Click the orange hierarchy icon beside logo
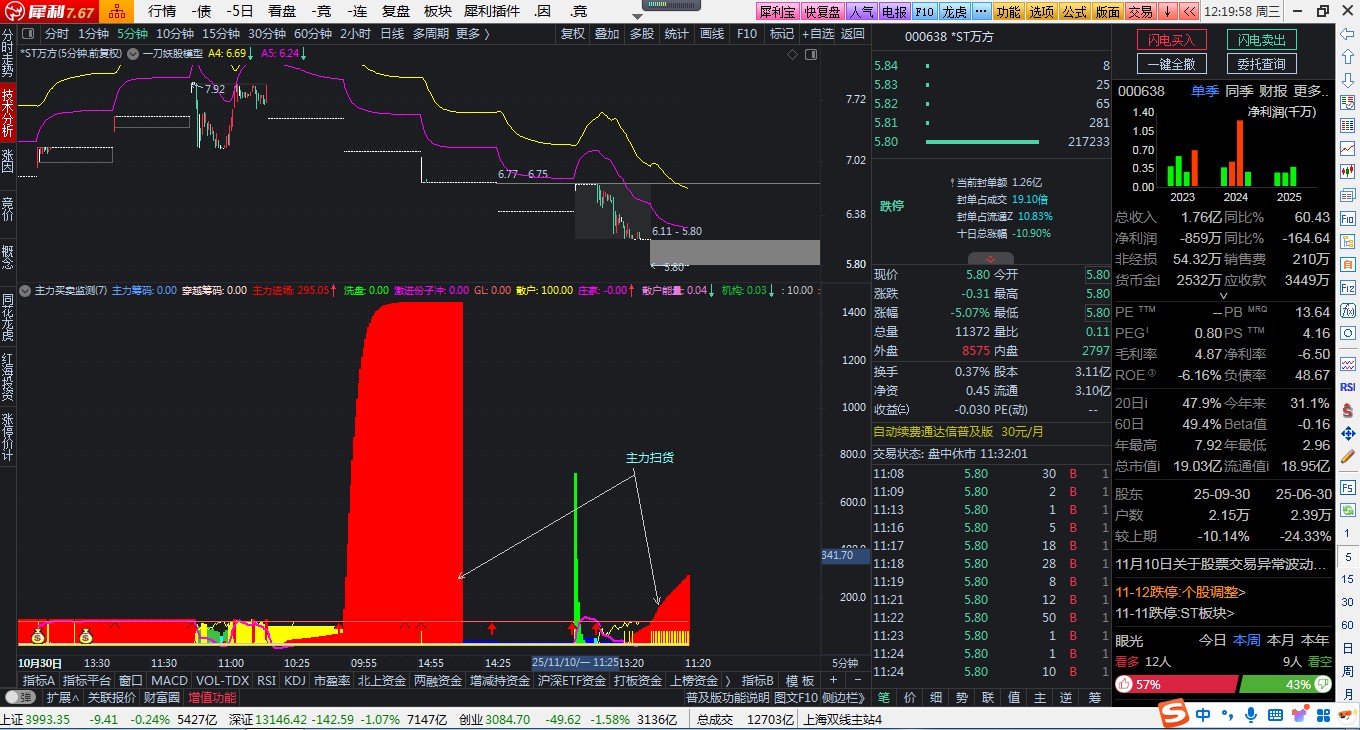The width and height of the screenshot is (1360, 730). 117,12
